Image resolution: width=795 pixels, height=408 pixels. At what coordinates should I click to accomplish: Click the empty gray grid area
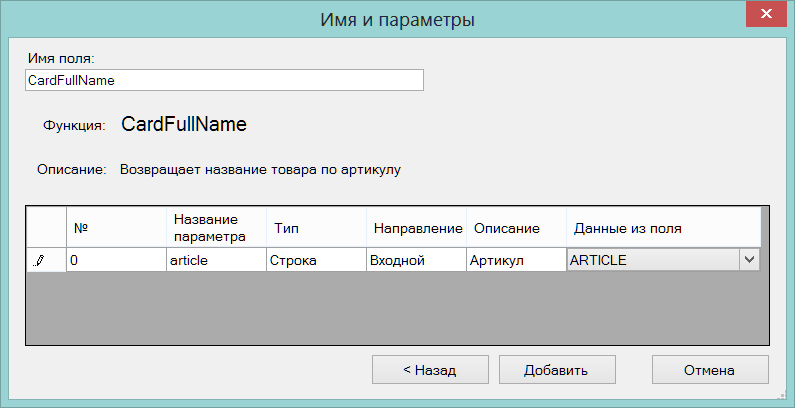click(398, 308)
